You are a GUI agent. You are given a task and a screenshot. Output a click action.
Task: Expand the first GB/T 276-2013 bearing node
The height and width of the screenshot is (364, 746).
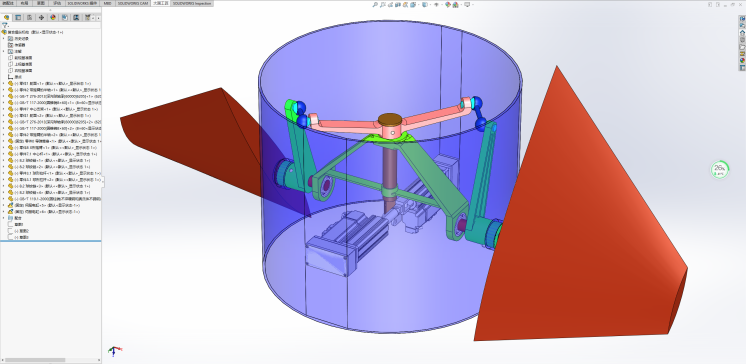point(4,96)
